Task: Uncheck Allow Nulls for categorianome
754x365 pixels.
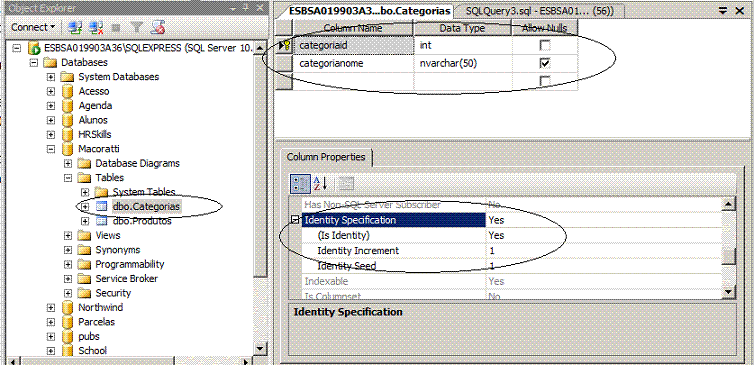Action: (545, 63)
